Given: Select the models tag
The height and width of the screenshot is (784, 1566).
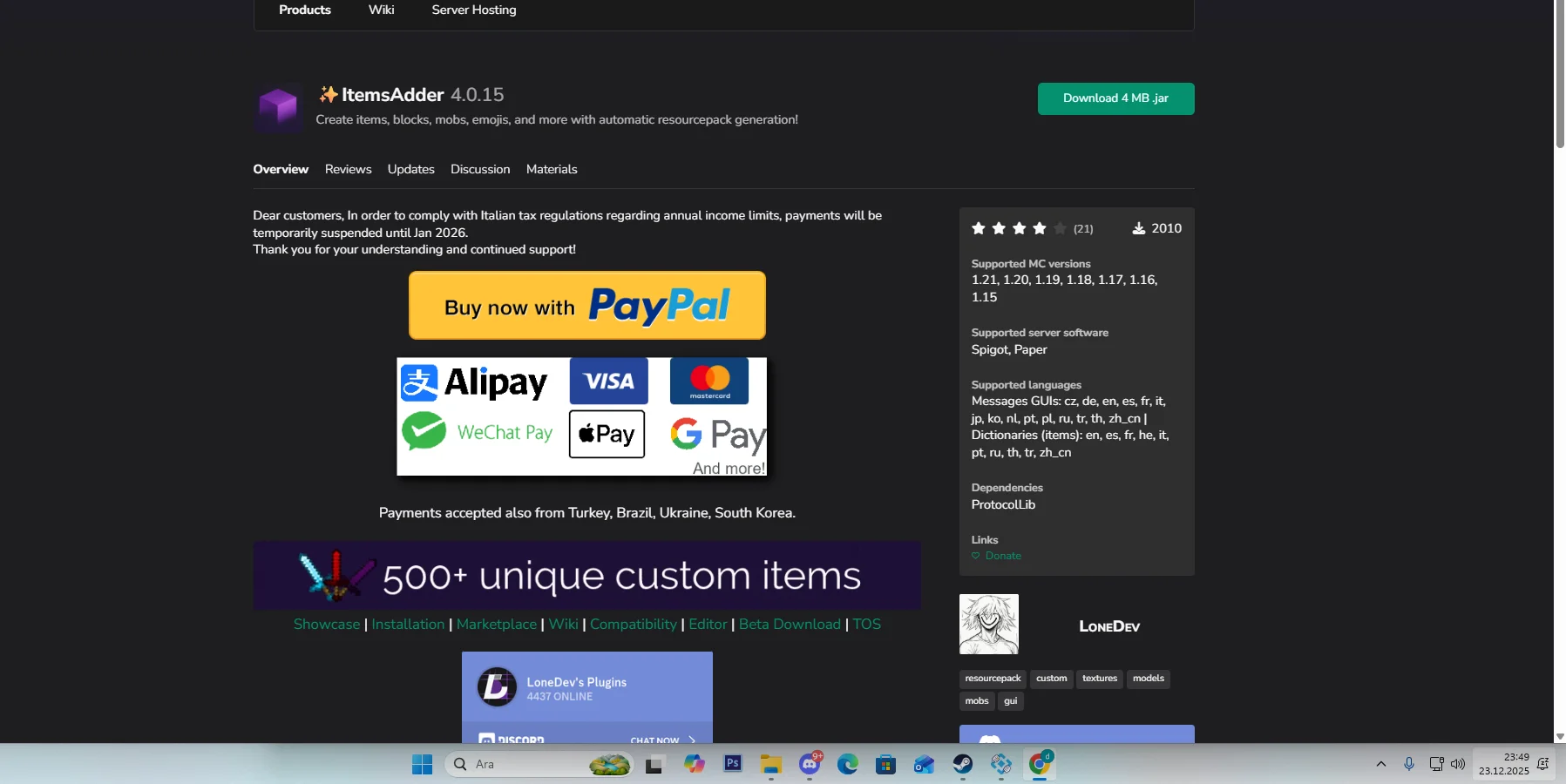Looking at the screenshot, I should pos(1149,679).
